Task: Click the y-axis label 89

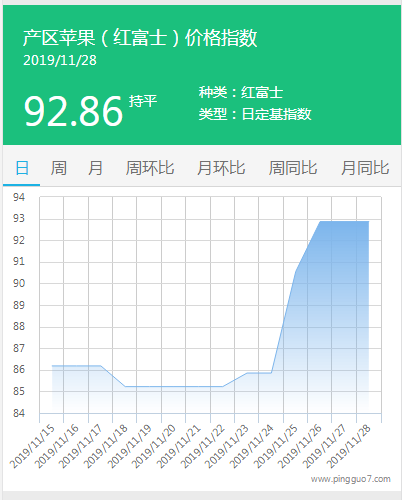Action: pyautogui.click(x=19, y=305)
